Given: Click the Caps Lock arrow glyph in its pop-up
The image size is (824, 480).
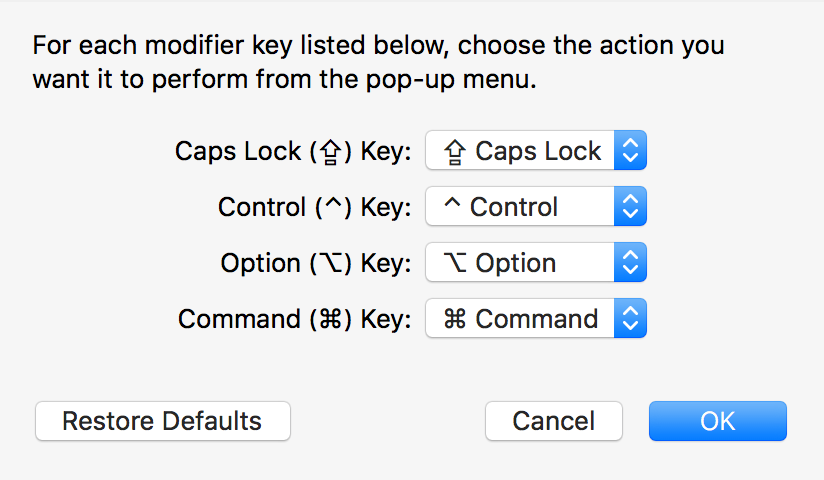Looking at the screenshot, I should click(455, 152).
